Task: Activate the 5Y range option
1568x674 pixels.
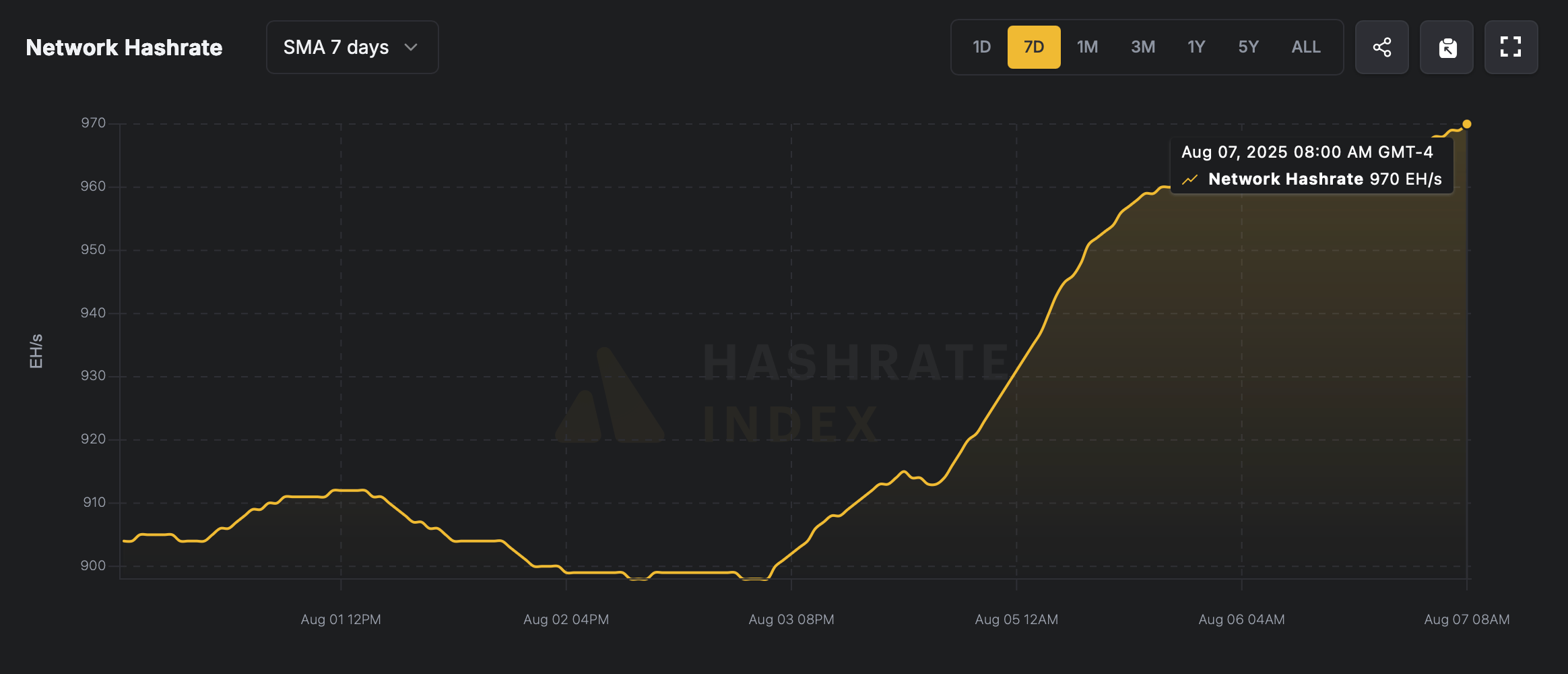Action: point(1249,47)
